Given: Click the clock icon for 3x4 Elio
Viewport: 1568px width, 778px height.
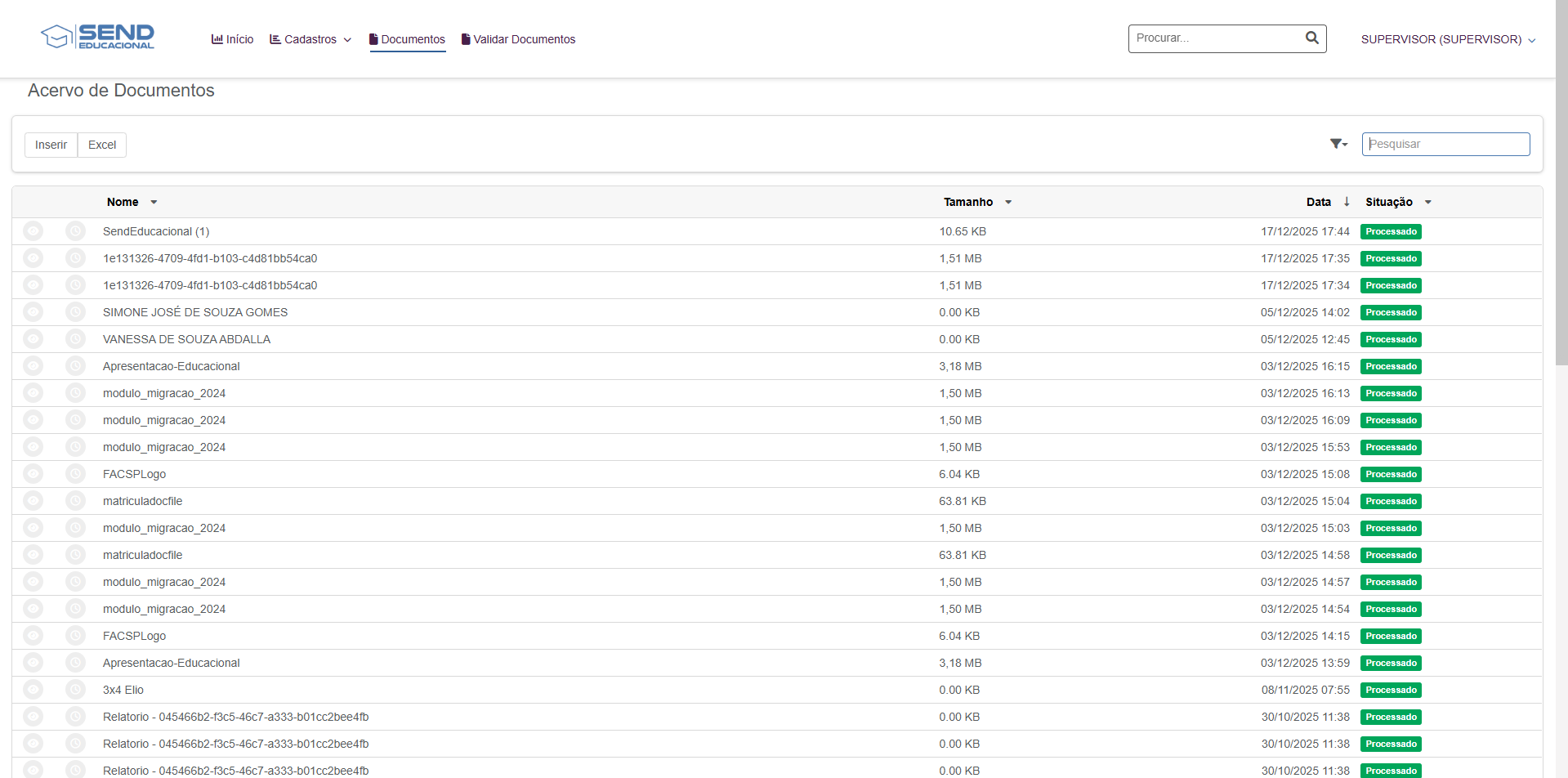Looking at the screenshot, I should (75, 690).
